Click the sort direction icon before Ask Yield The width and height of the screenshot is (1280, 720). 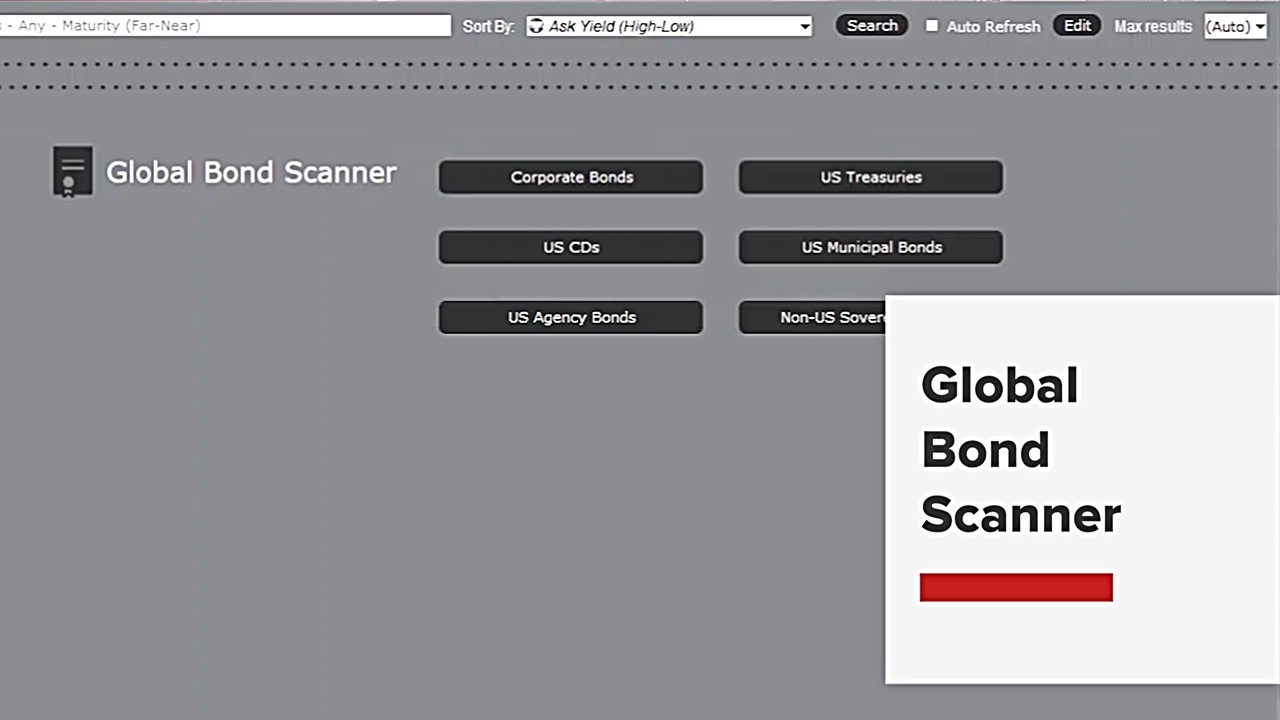click(x=537, y=26)
